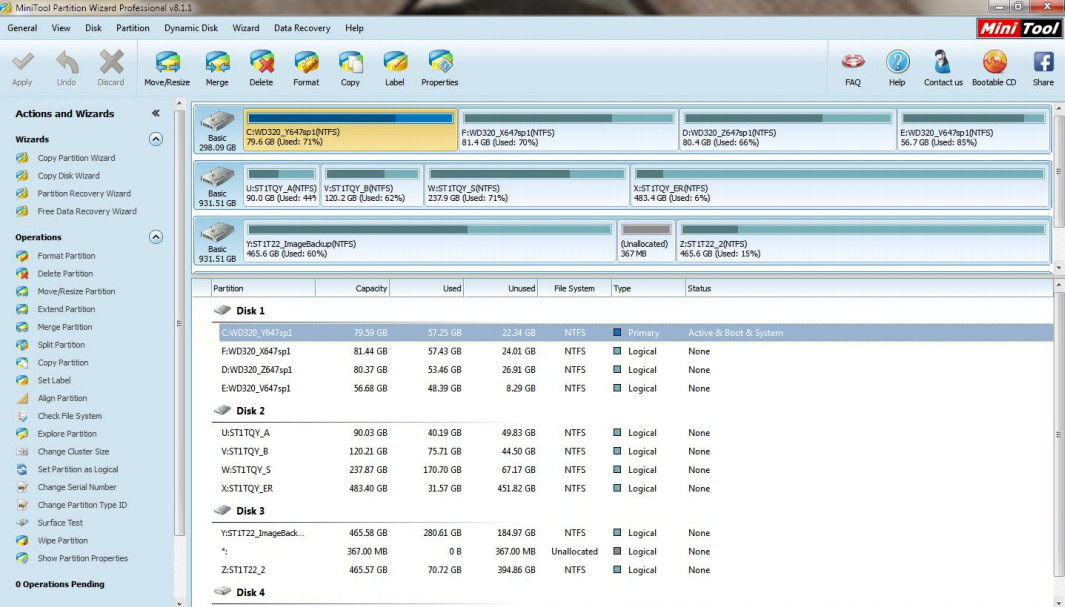This screenshot has width=1065, height=607.
Task: Select the Unallocated 367 MB block
Action: point(645,241)
